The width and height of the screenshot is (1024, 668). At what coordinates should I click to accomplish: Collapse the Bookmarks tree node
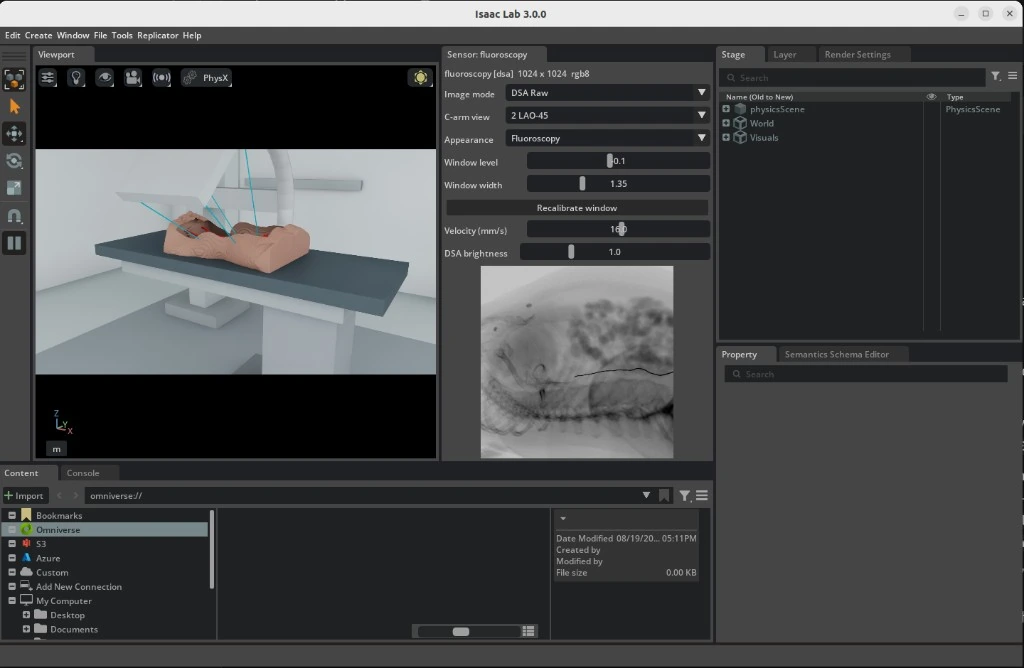pyautogui.click(x=12, y=515)
